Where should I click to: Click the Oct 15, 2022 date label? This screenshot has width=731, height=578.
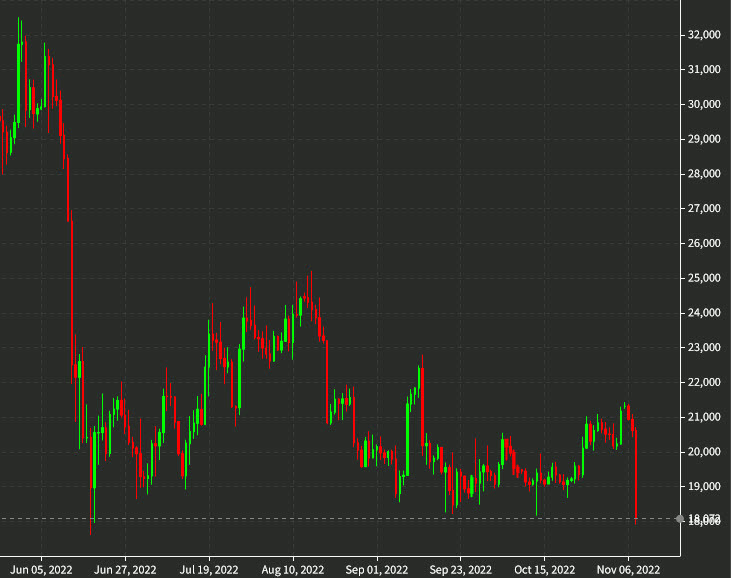545,567
